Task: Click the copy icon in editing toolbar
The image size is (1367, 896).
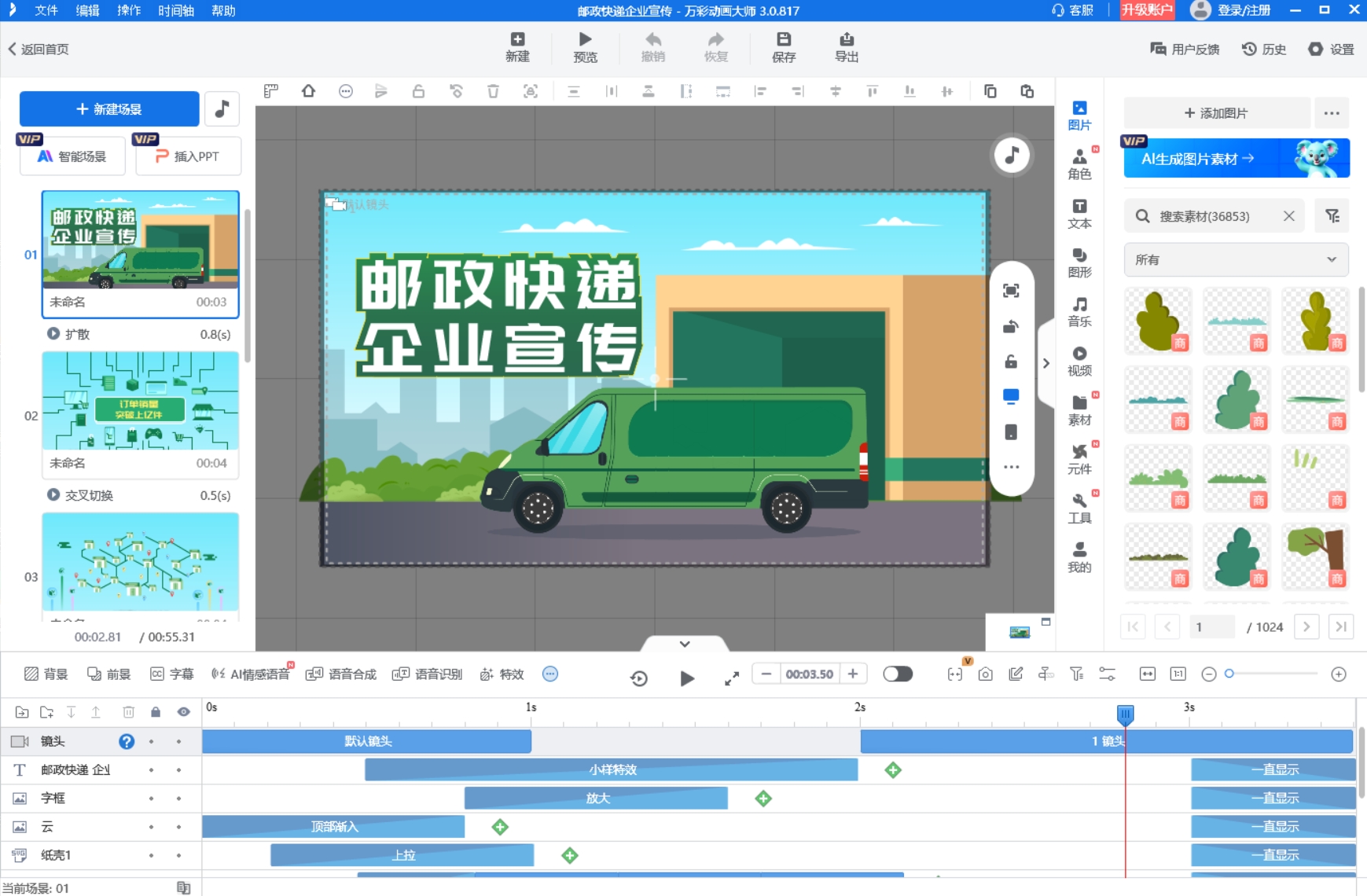Action: [990, 91]
